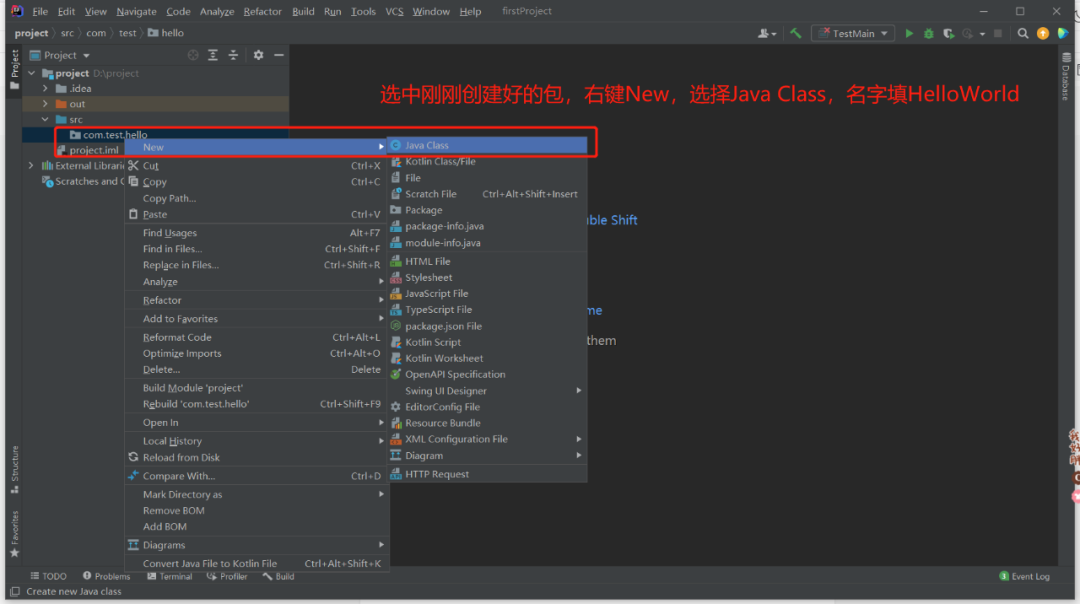Click Copy in context menu
The height and width of the screenshot is (604, 1080).
tap(256, 182)
